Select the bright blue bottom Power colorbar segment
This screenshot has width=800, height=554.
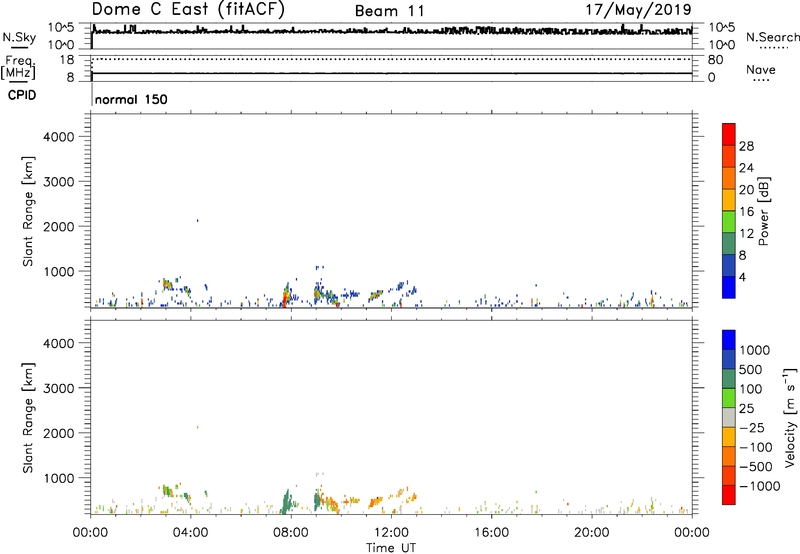click(729, 287)
